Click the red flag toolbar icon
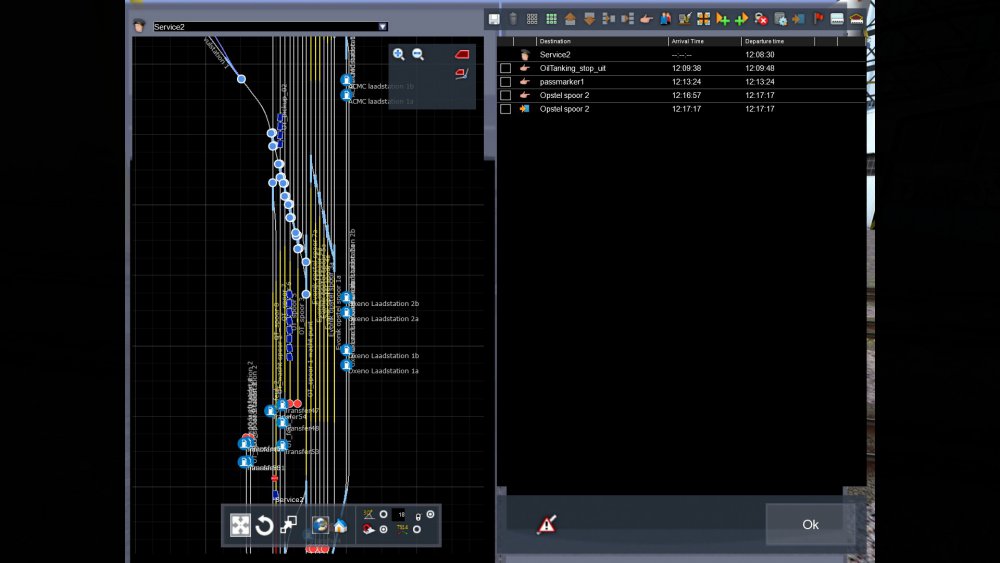The width and height of the screenshot is (1000, 563). [818, 18]
